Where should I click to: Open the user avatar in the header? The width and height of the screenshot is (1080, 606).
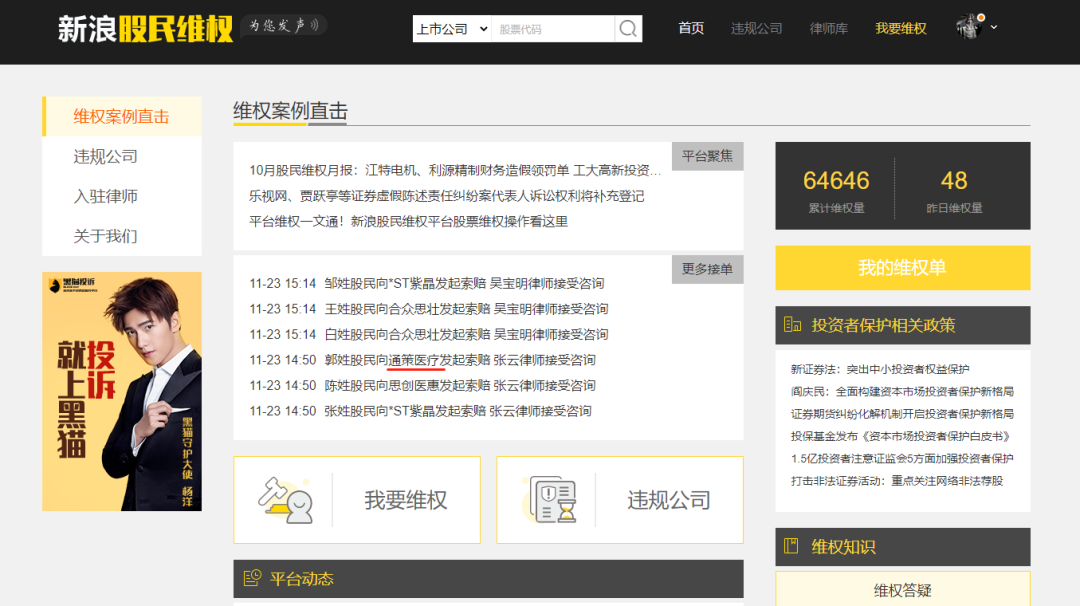[970, 26]
